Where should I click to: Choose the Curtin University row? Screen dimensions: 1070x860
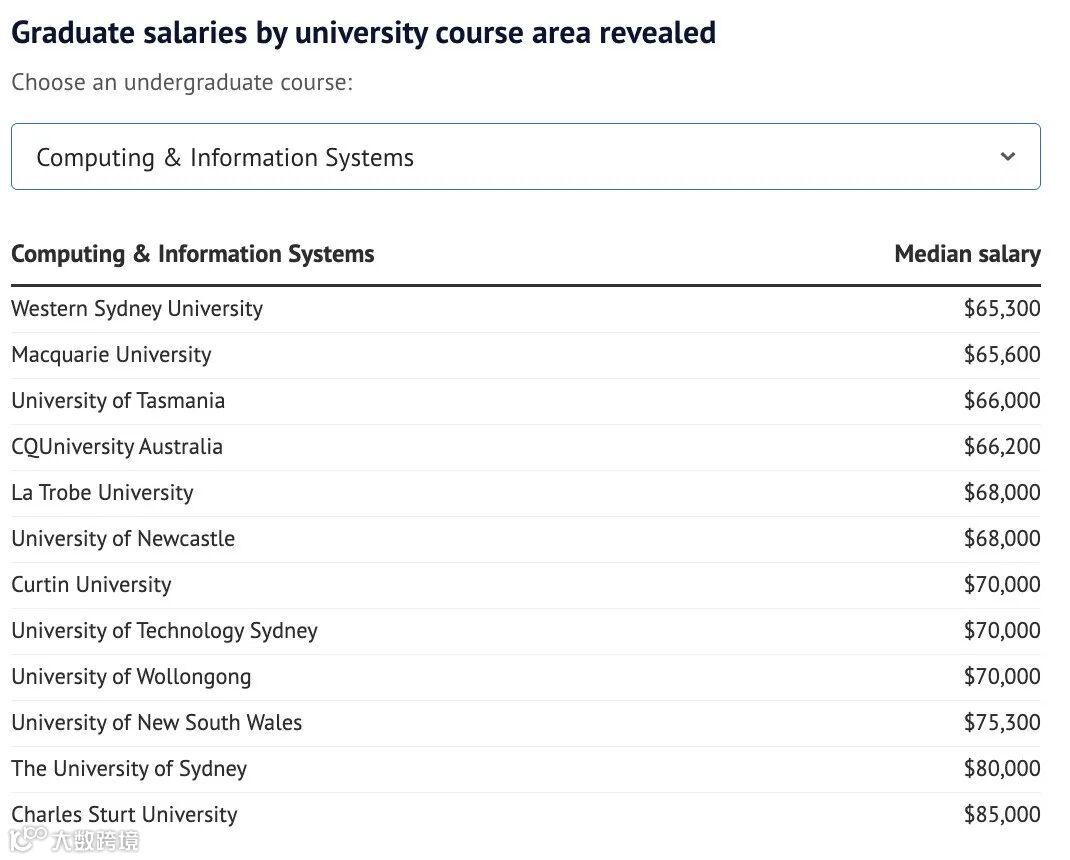(91, 584)
